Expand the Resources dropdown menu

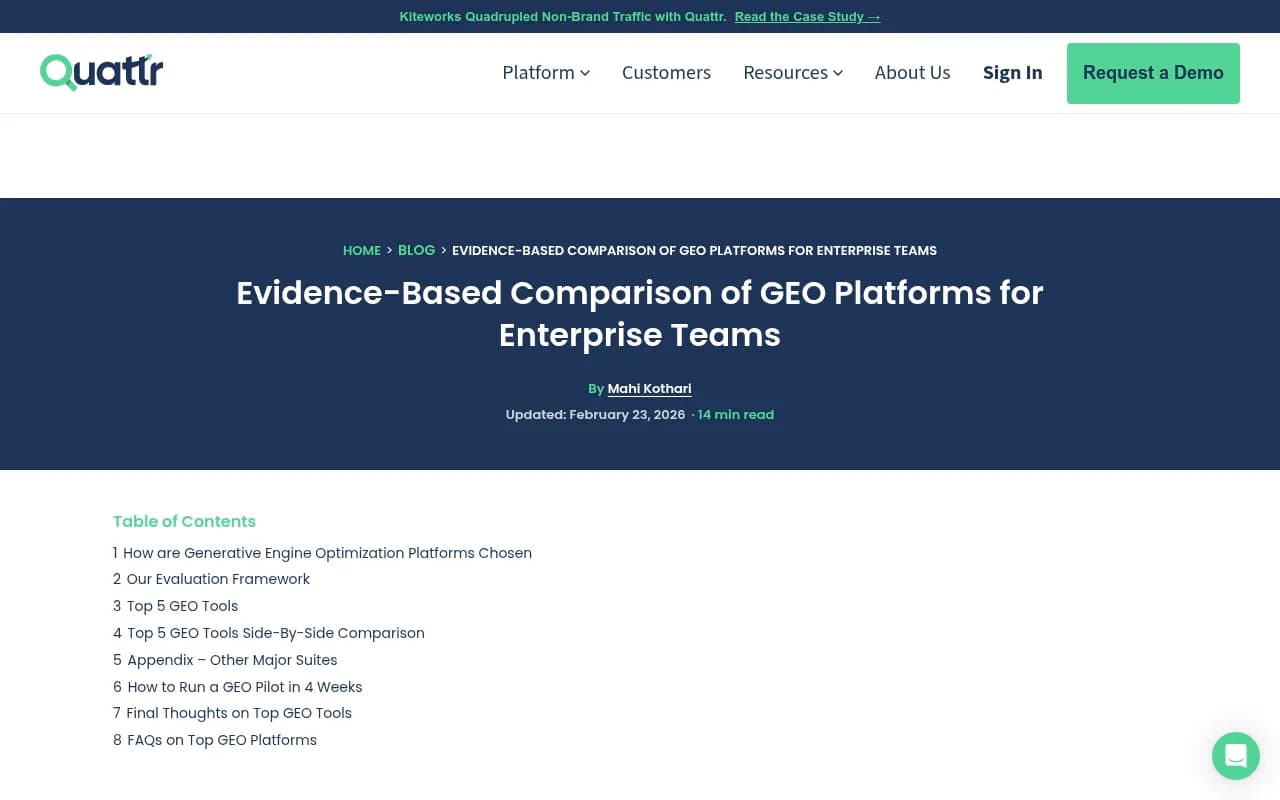792,72
